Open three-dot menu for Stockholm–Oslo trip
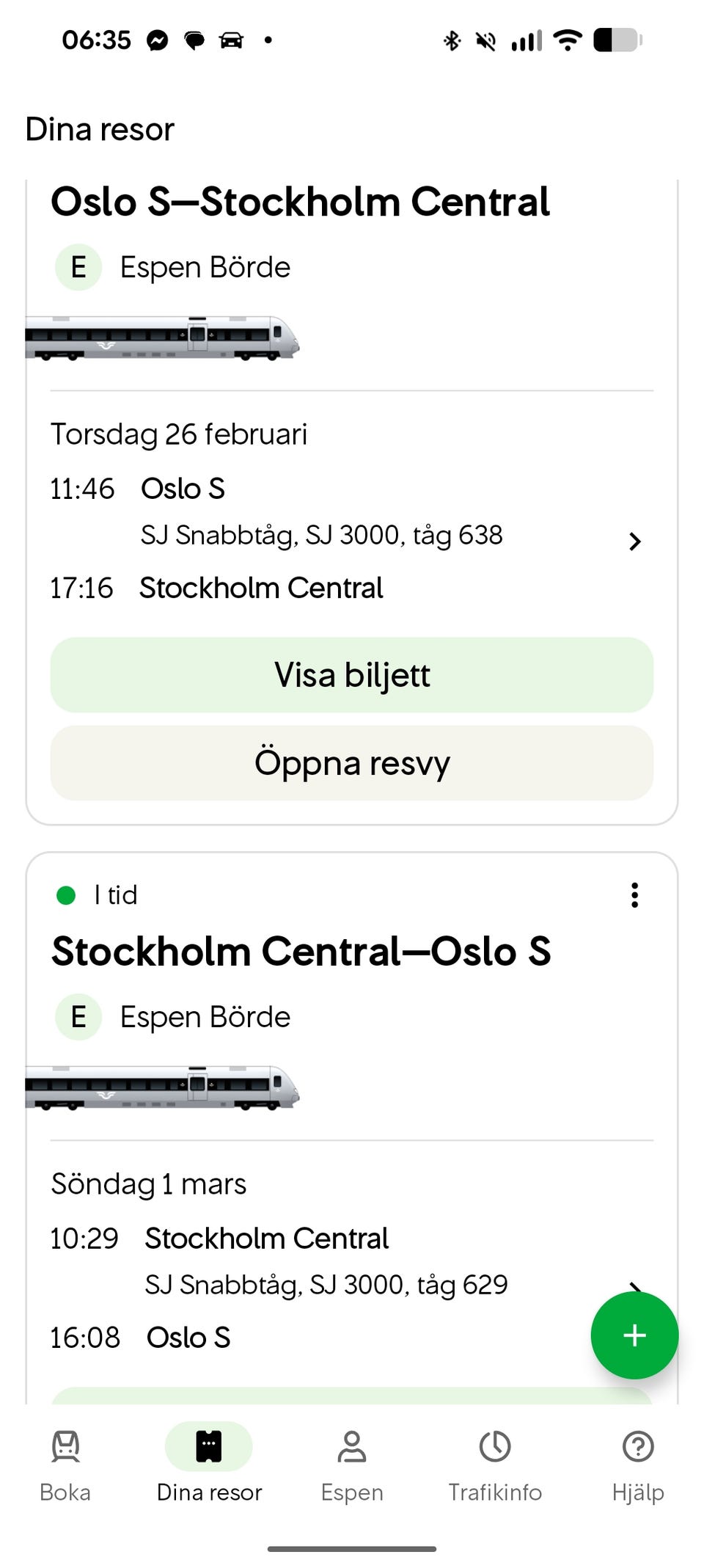 pos(634,895)
